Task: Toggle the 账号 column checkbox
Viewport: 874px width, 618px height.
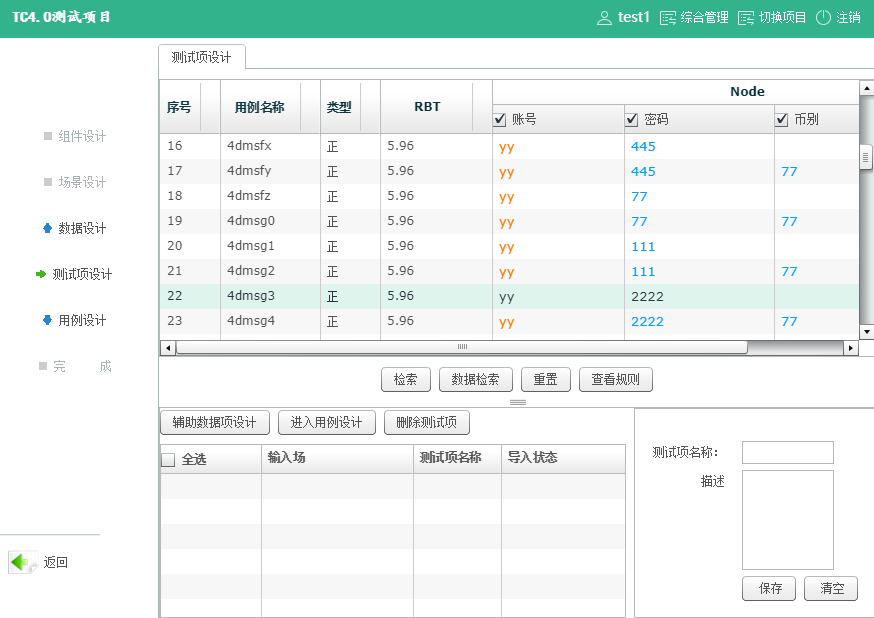Action: click(x=500, y=119)
